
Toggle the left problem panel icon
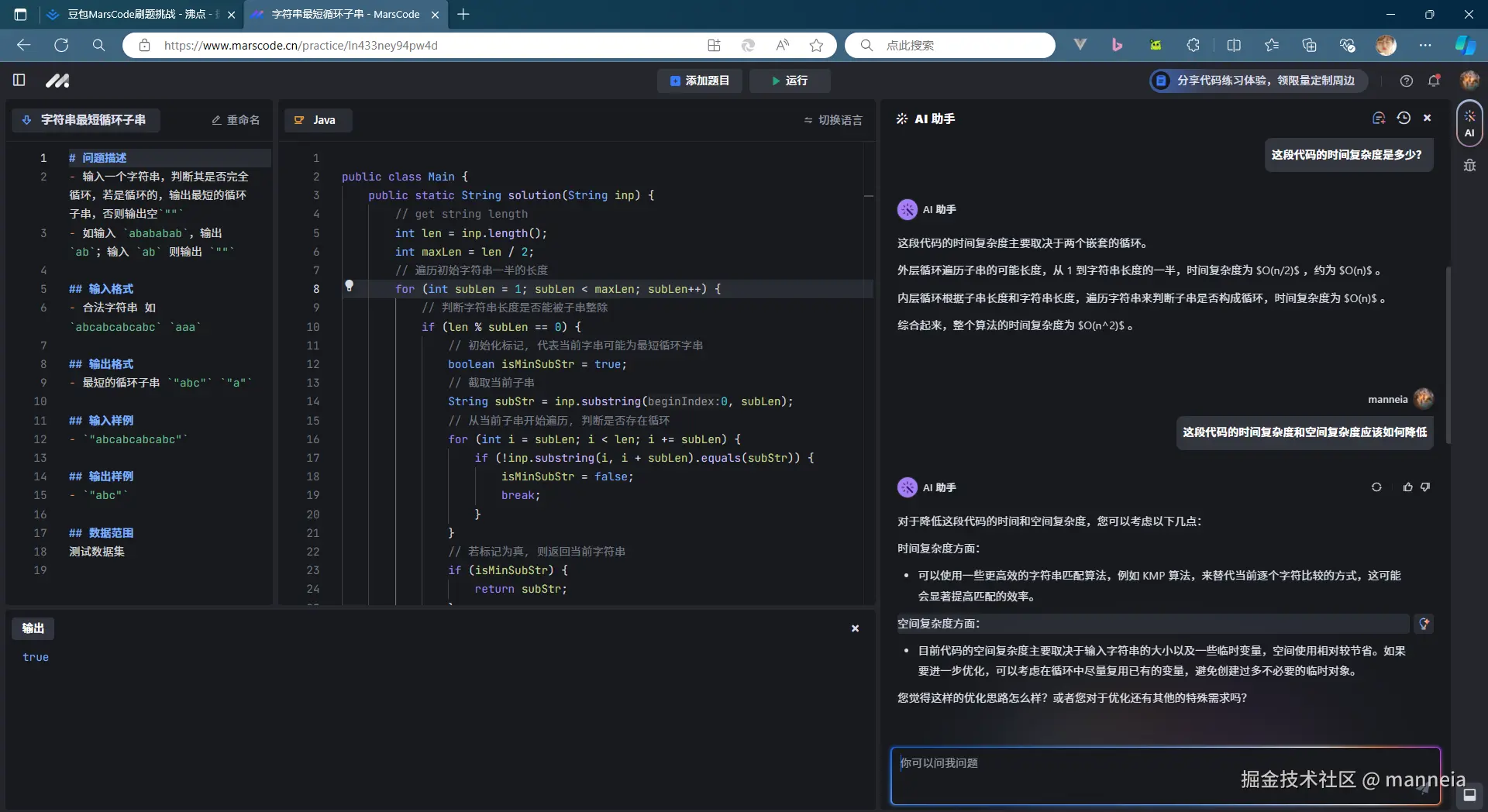[19, 80]
